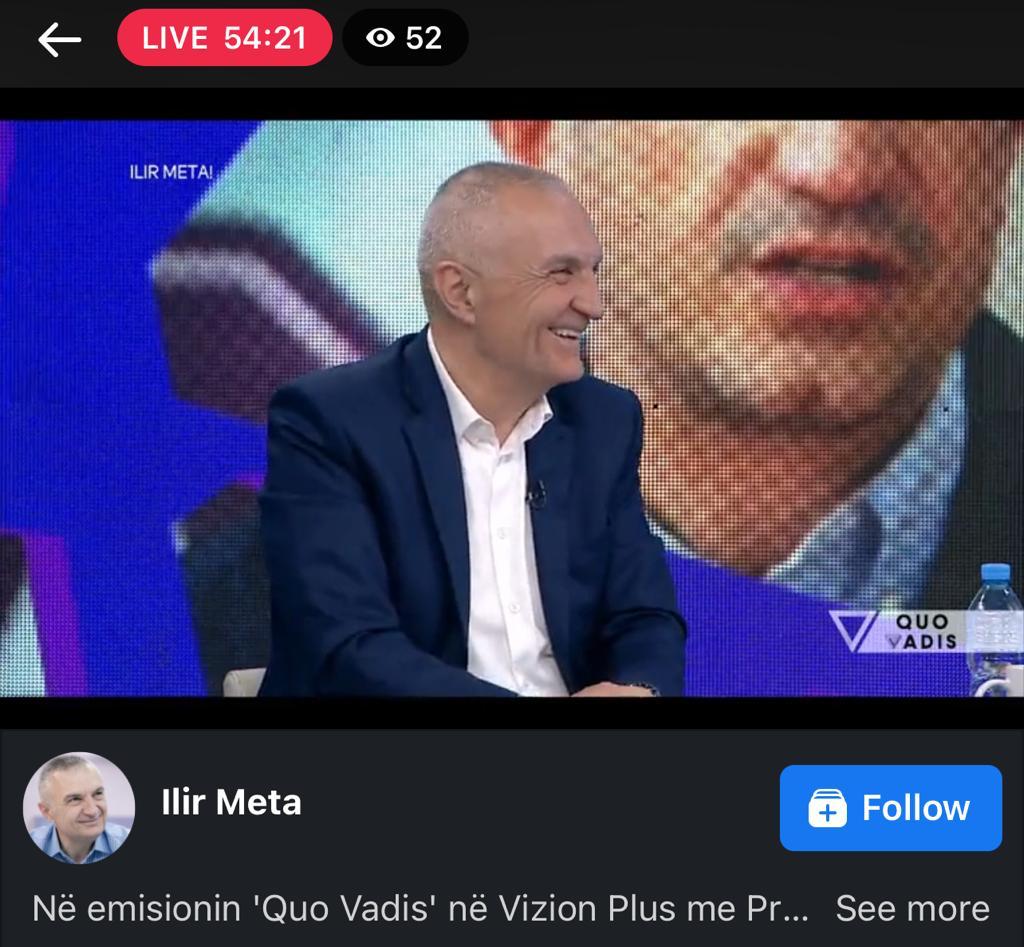Click the plus icon inside Follow button

pos(827,808)
